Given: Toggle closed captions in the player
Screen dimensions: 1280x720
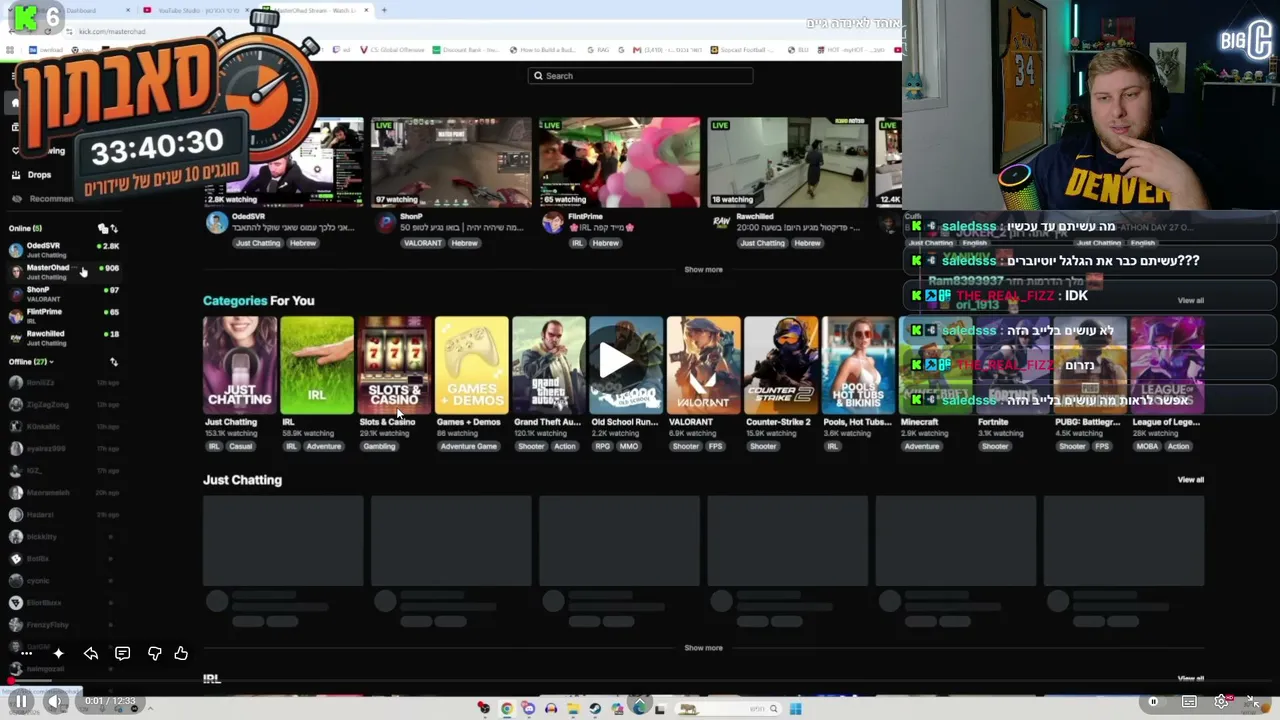Looking at the screenshot, I should pos(1189,701).
